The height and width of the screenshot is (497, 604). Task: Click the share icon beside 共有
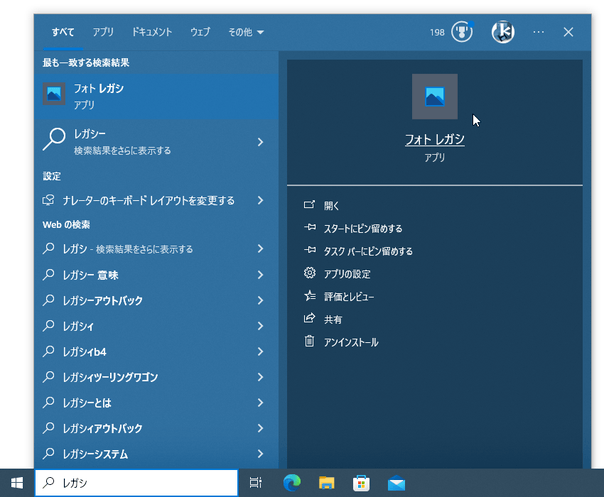(309, 318)
